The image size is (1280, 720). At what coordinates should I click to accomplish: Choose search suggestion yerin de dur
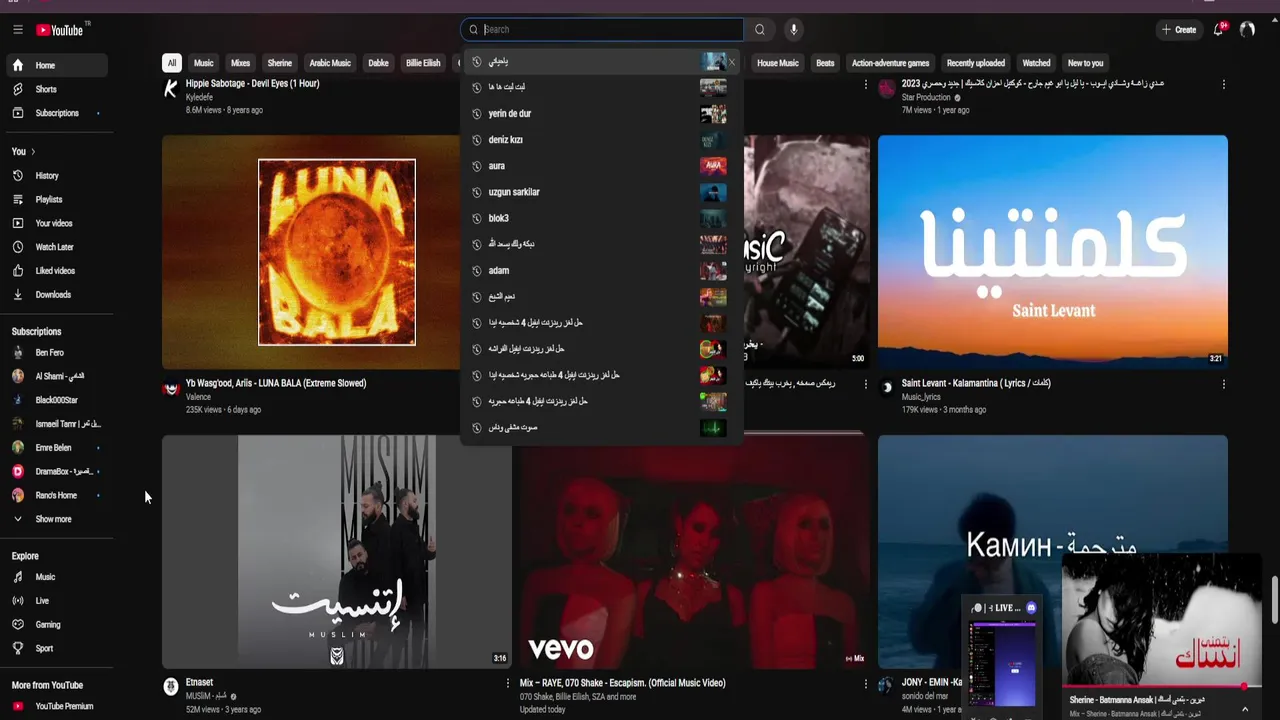601,114
